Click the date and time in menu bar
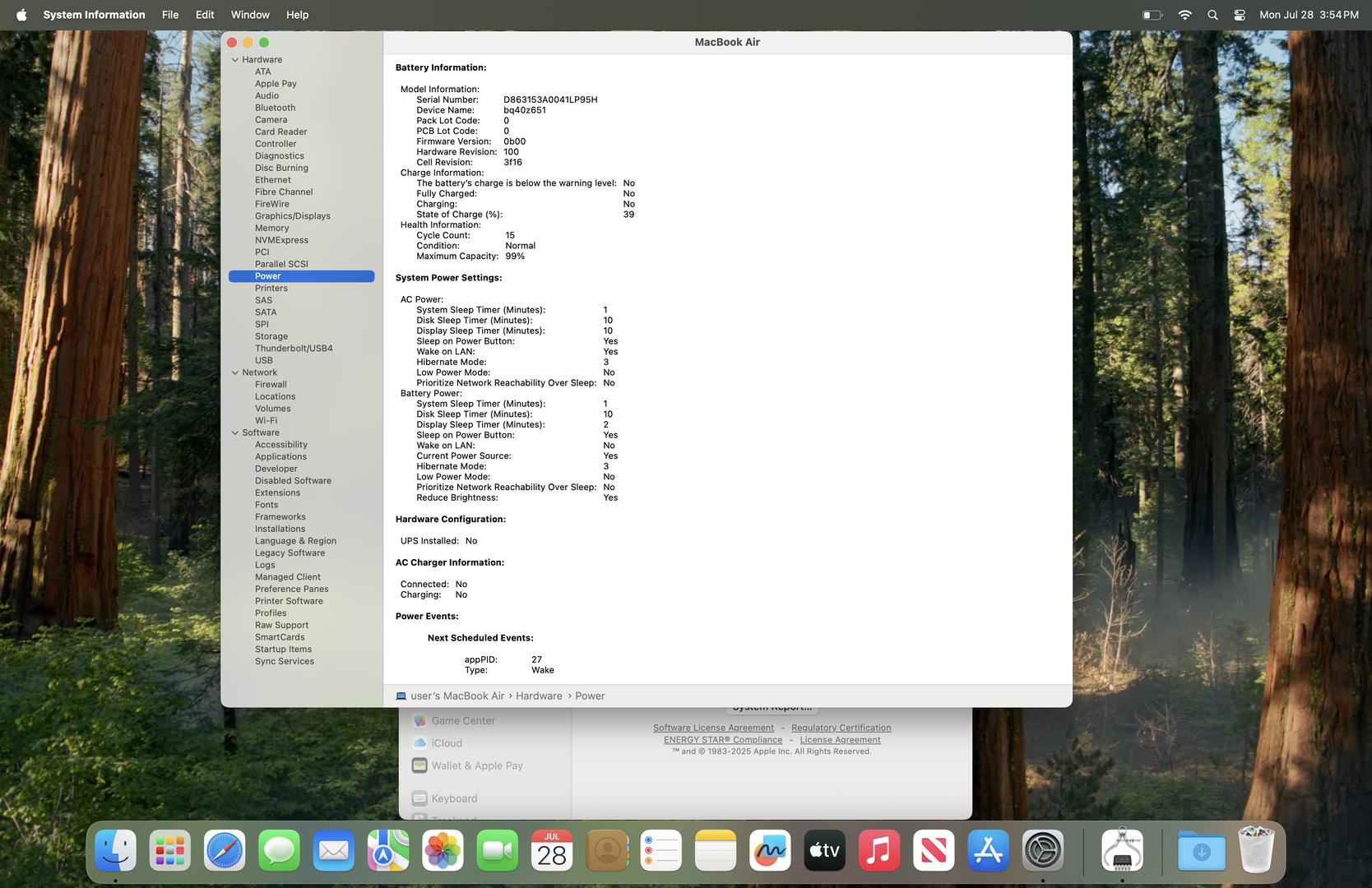This screenshot has width=1372, height=888. pos(1309,15)
